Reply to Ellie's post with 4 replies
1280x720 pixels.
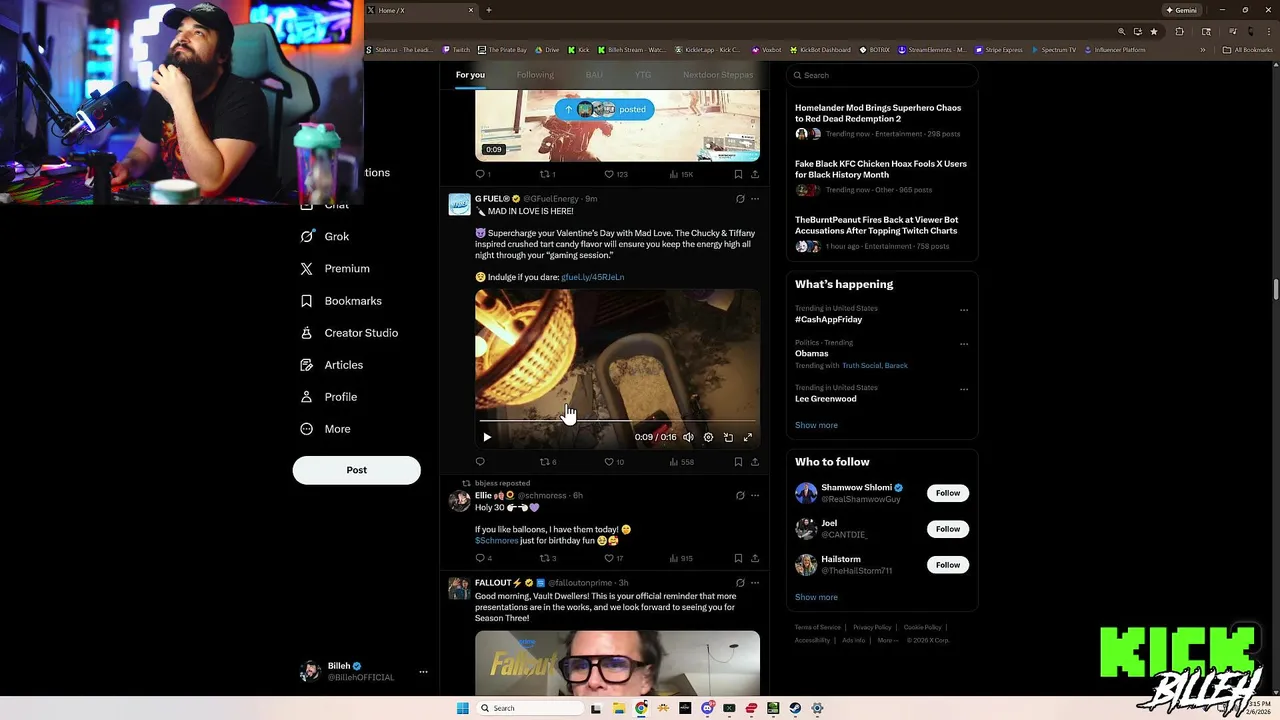(x=483, y=558)
